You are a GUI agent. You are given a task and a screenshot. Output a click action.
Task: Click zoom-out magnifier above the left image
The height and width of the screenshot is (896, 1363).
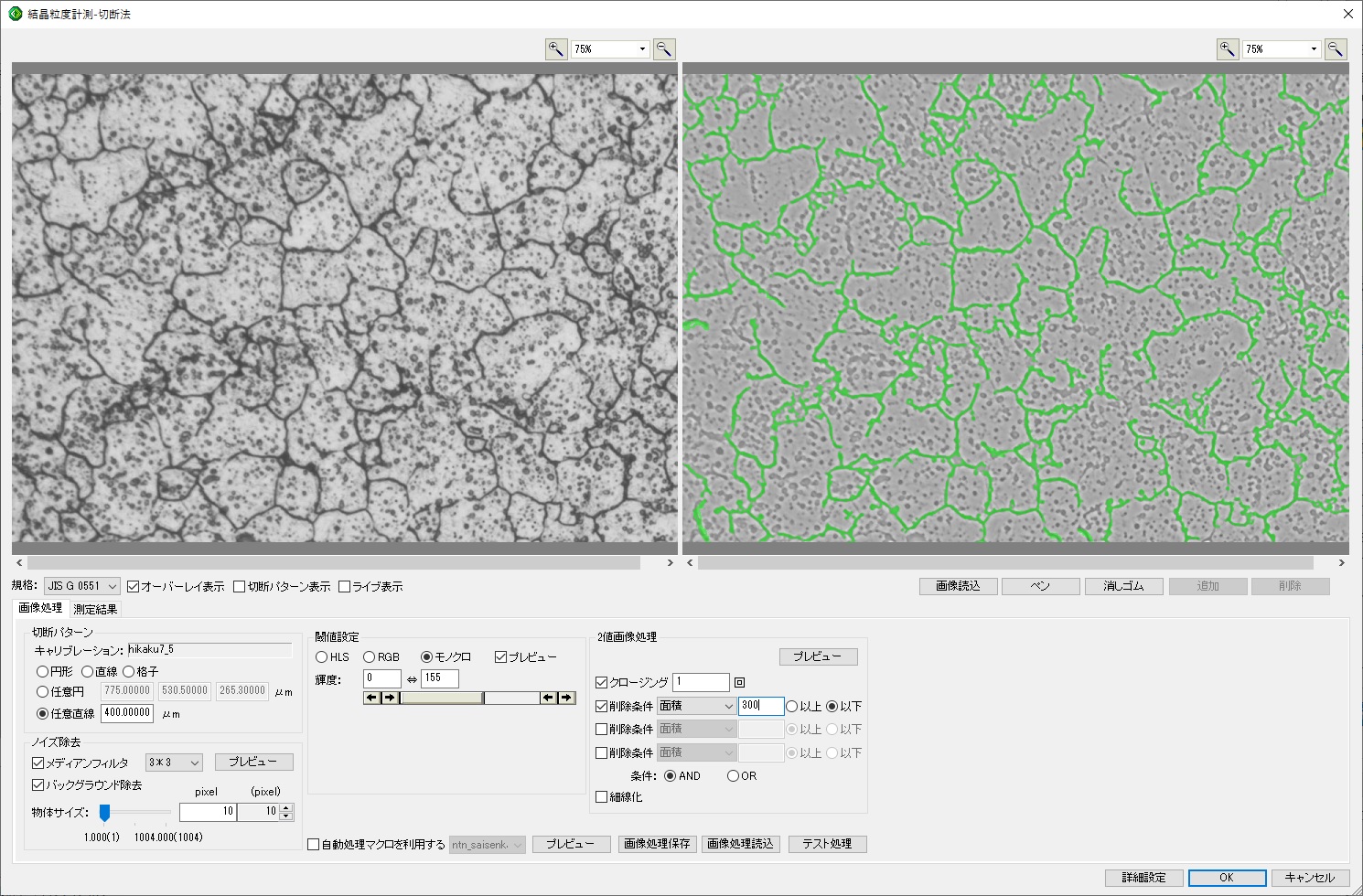point(664,49)
